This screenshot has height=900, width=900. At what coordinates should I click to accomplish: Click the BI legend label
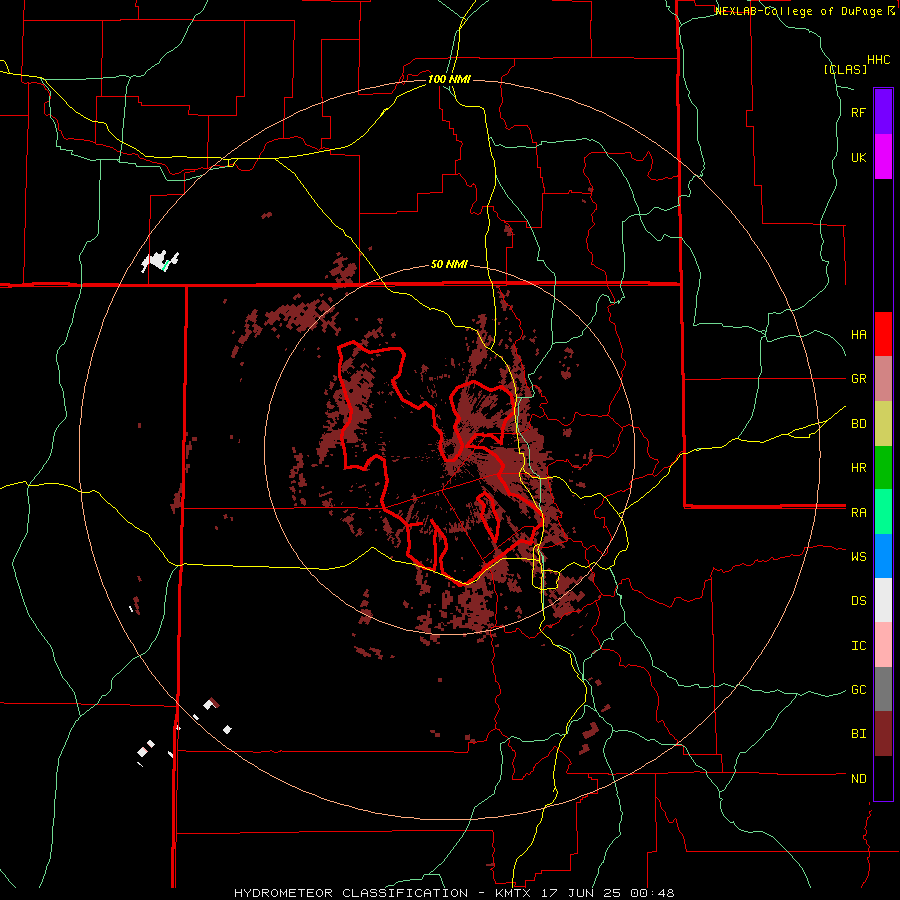point(859,734)
